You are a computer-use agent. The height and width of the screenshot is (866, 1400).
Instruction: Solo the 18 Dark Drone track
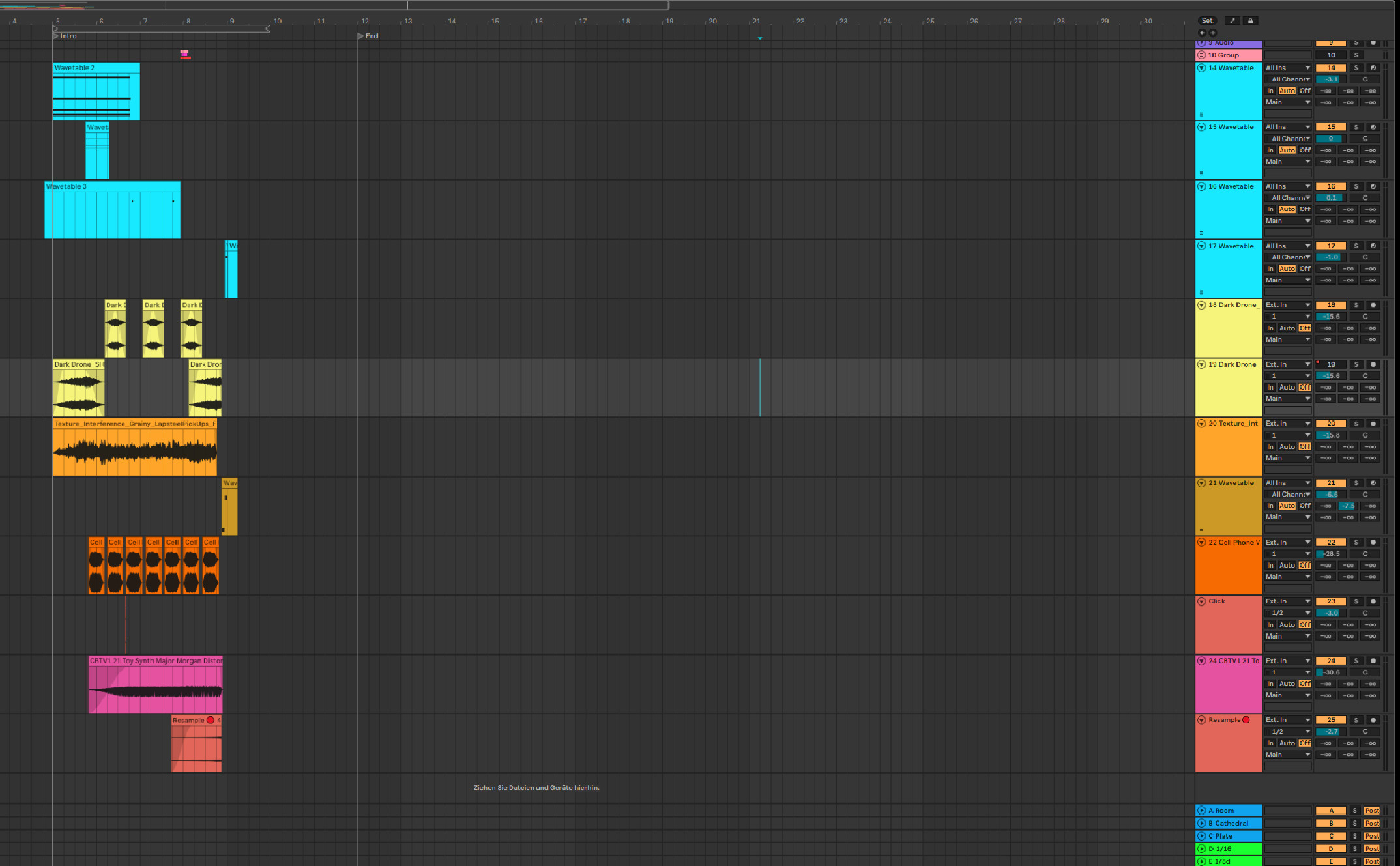(x=1356, y=305)
